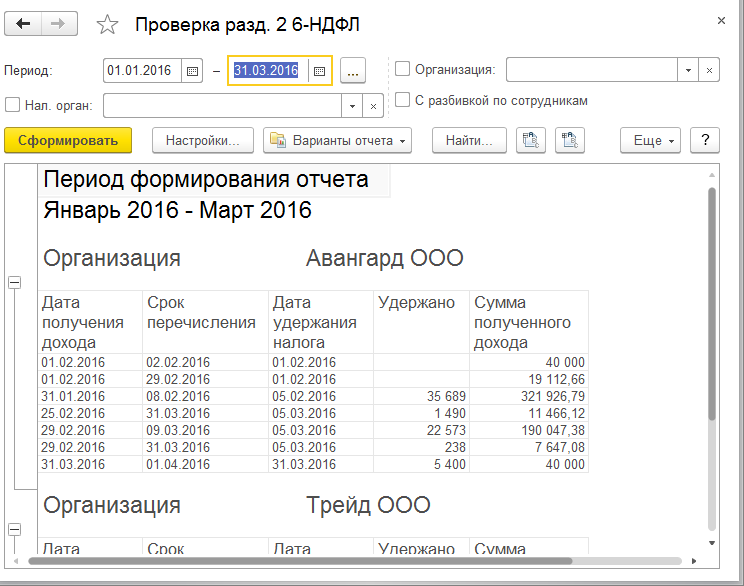
Task: Click the forward navigation arrow
Action: click(59, 24)
